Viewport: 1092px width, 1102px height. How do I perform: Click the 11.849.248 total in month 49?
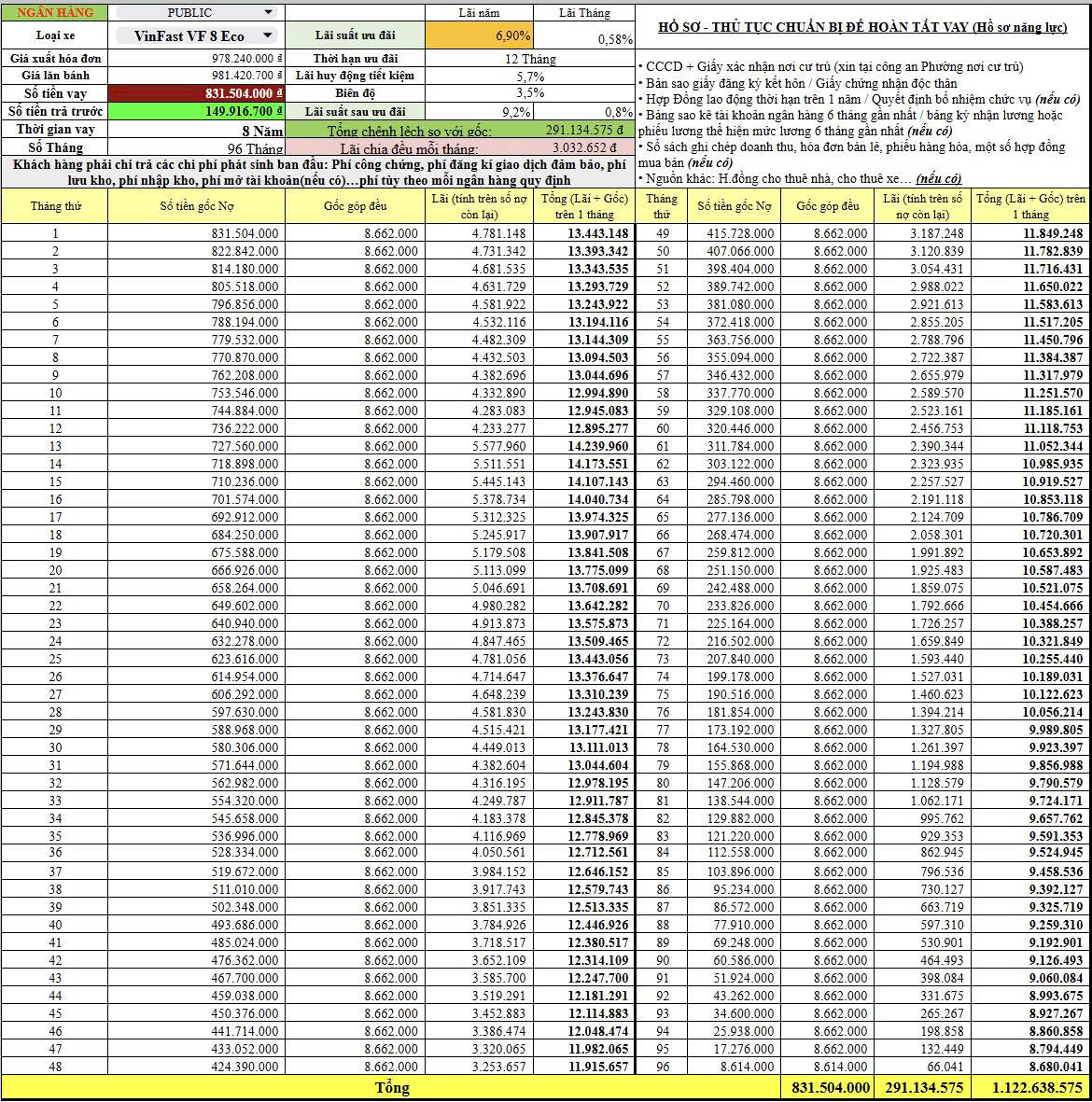(x=1030, y=233)
